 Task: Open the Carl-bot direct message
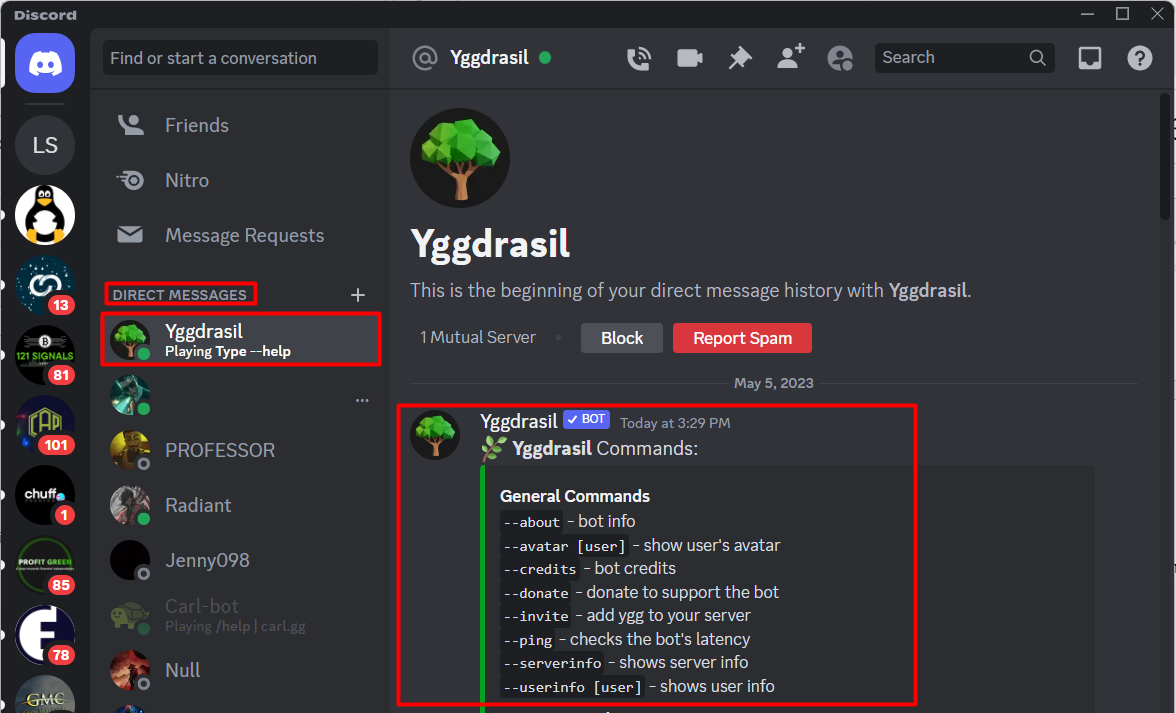tap(240, 615)
